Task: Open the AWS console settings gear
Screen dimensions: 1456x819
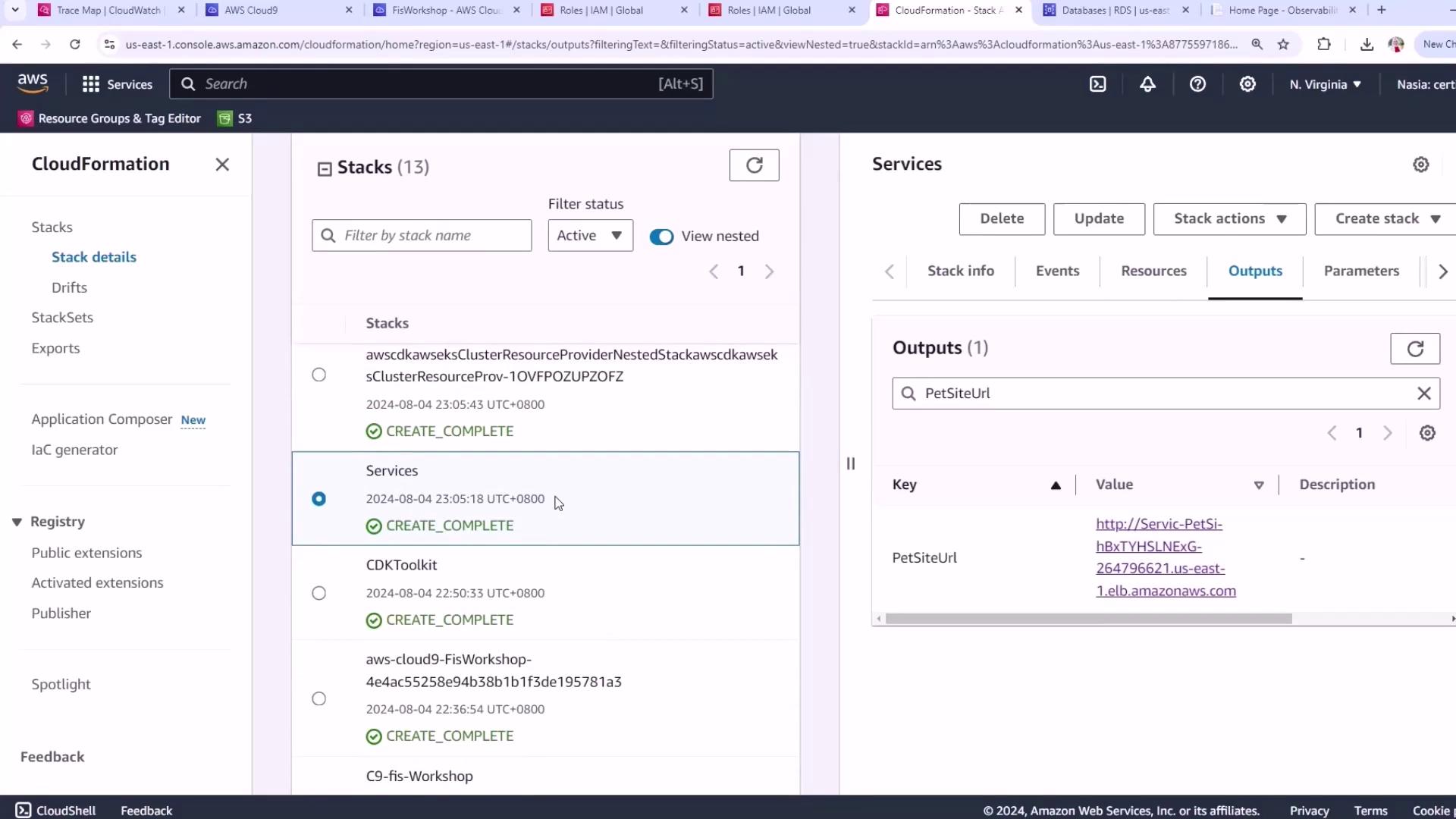Action: tap(1247, 84)
